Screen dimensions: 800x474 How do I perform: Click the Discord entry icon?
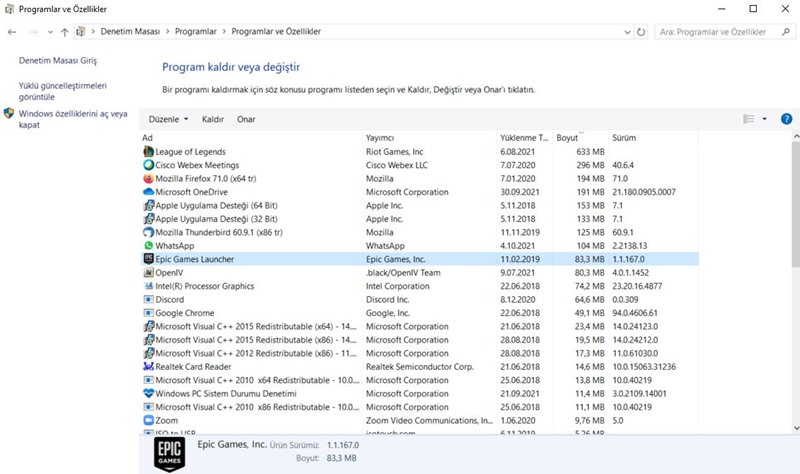148,300
